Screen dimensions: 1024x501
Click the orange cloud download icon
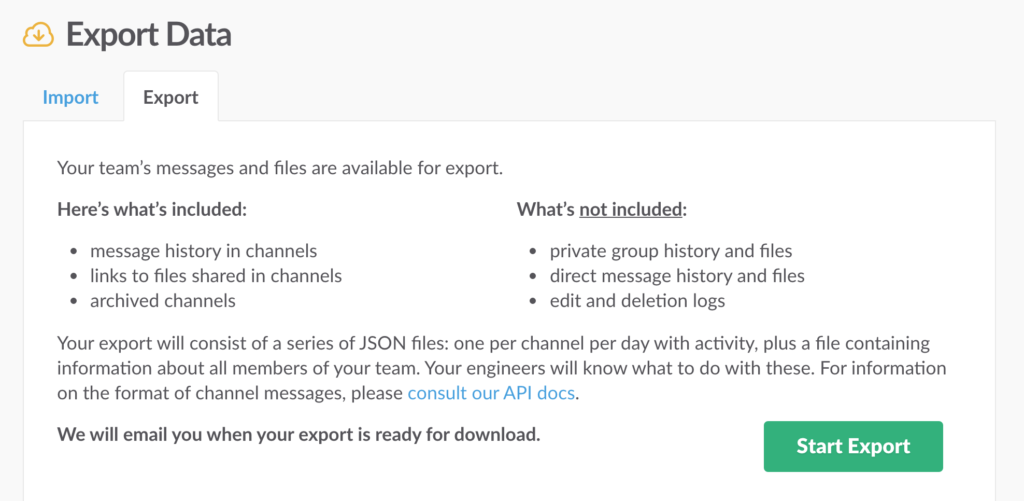tap(38, 34)
